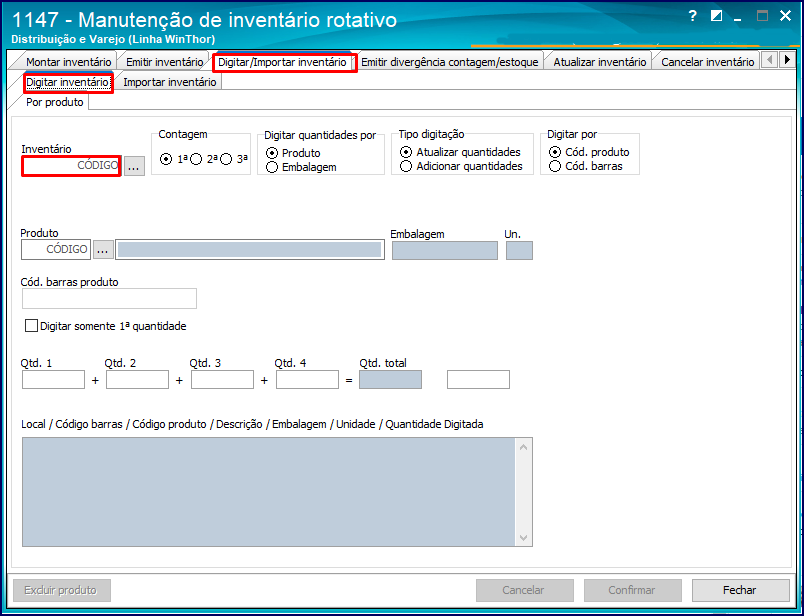Focus the Produto código field
Viewport: 804px width, 616px height.
[x=56, y=250]
